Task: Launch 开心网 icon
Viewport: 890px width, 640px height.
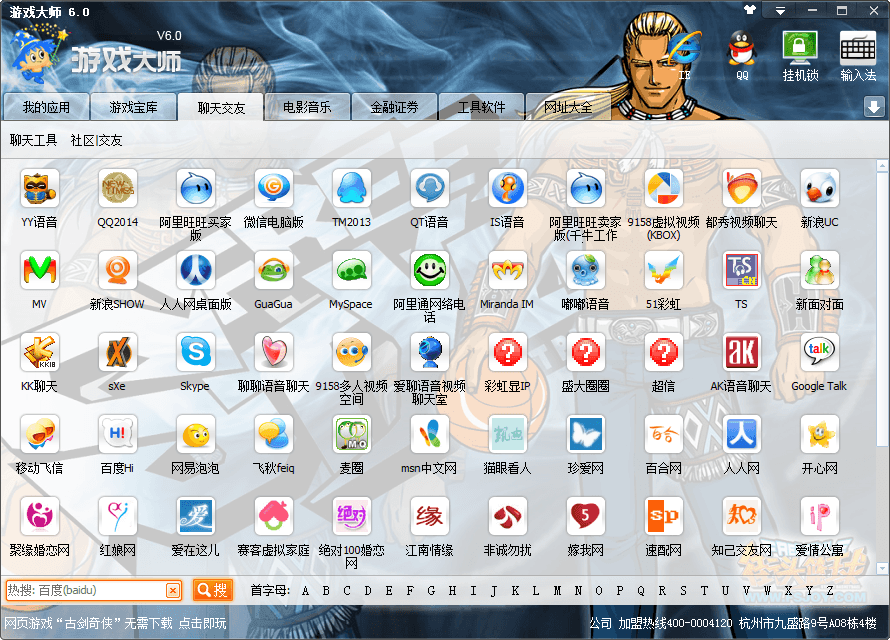Action: pos(820,434)
